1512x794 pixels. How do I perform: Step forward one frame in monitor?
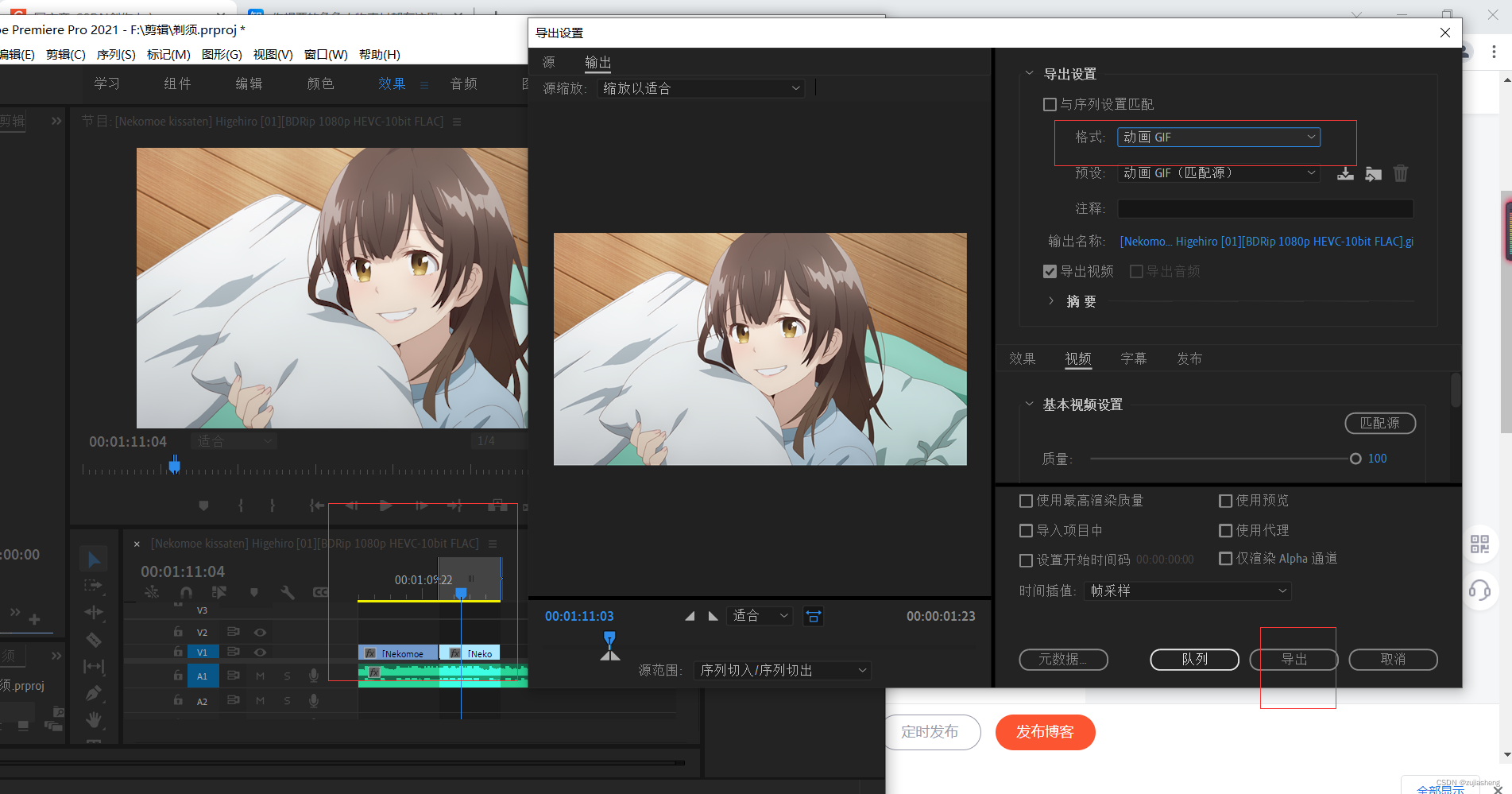(x=421, y=505)
